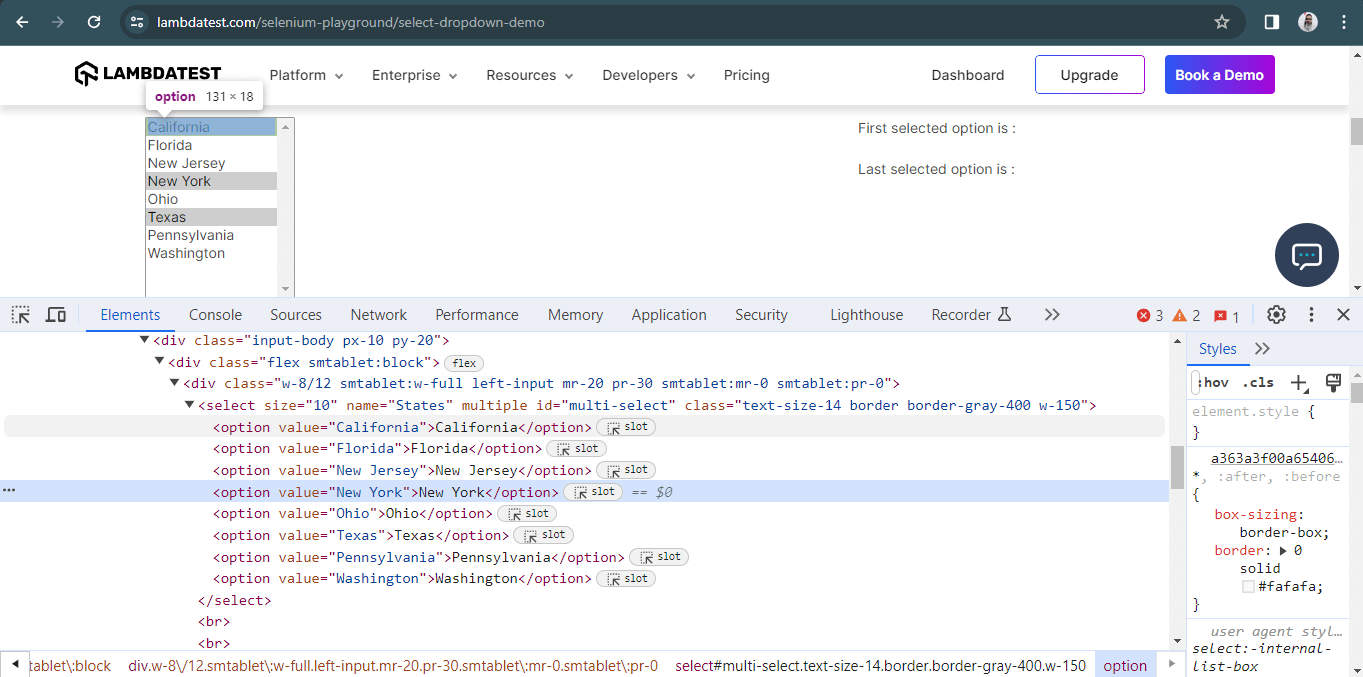Show more DevTools tabs chevron

click(x=1051, y=315)
